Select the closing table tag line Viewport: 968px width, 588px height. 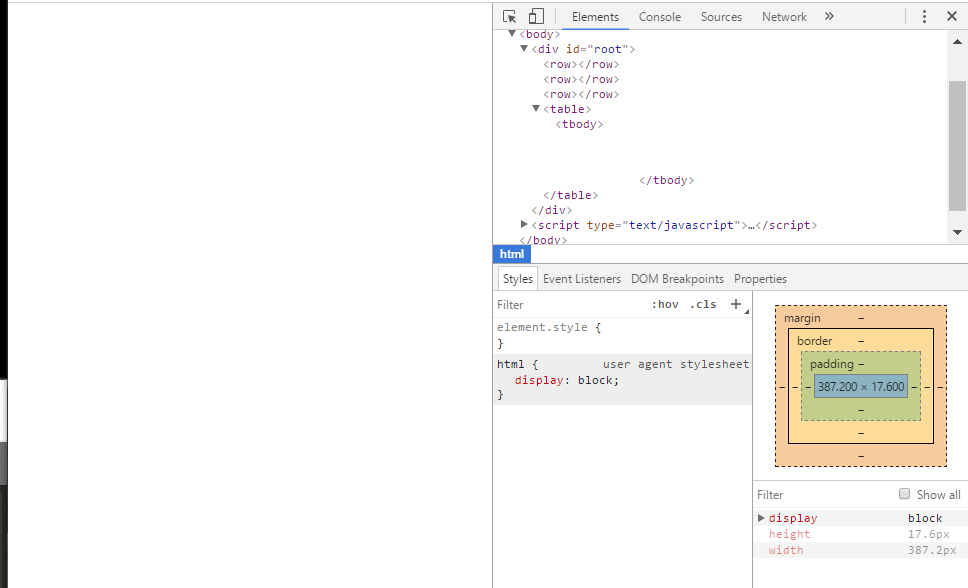570,195
